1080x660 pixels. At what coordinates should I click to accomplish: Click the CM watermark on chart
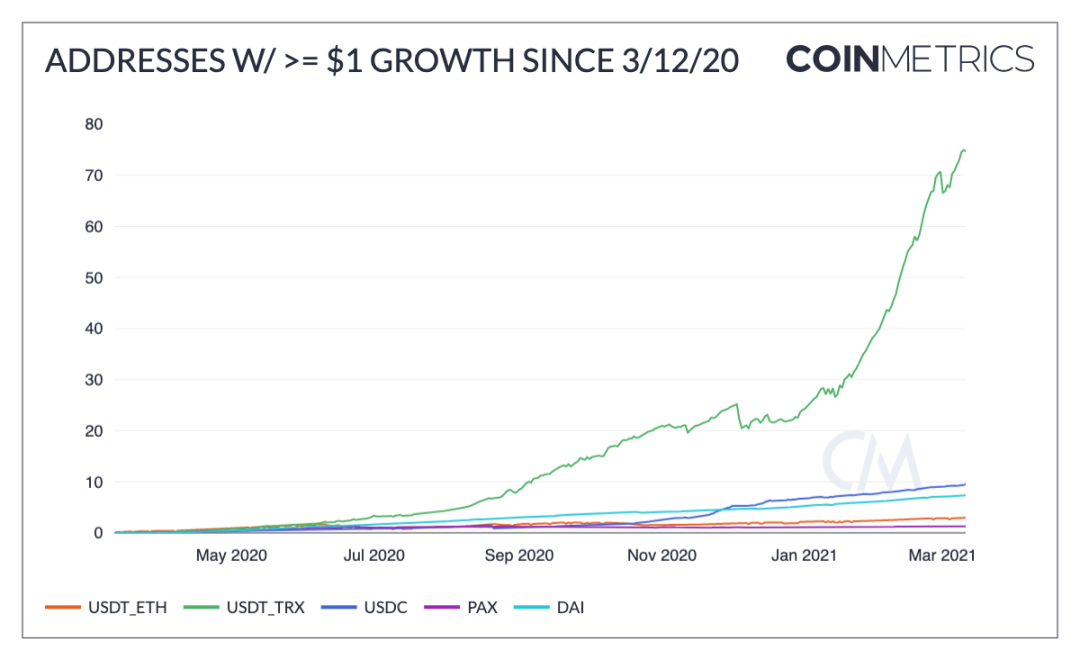click(x=871, y=460)
